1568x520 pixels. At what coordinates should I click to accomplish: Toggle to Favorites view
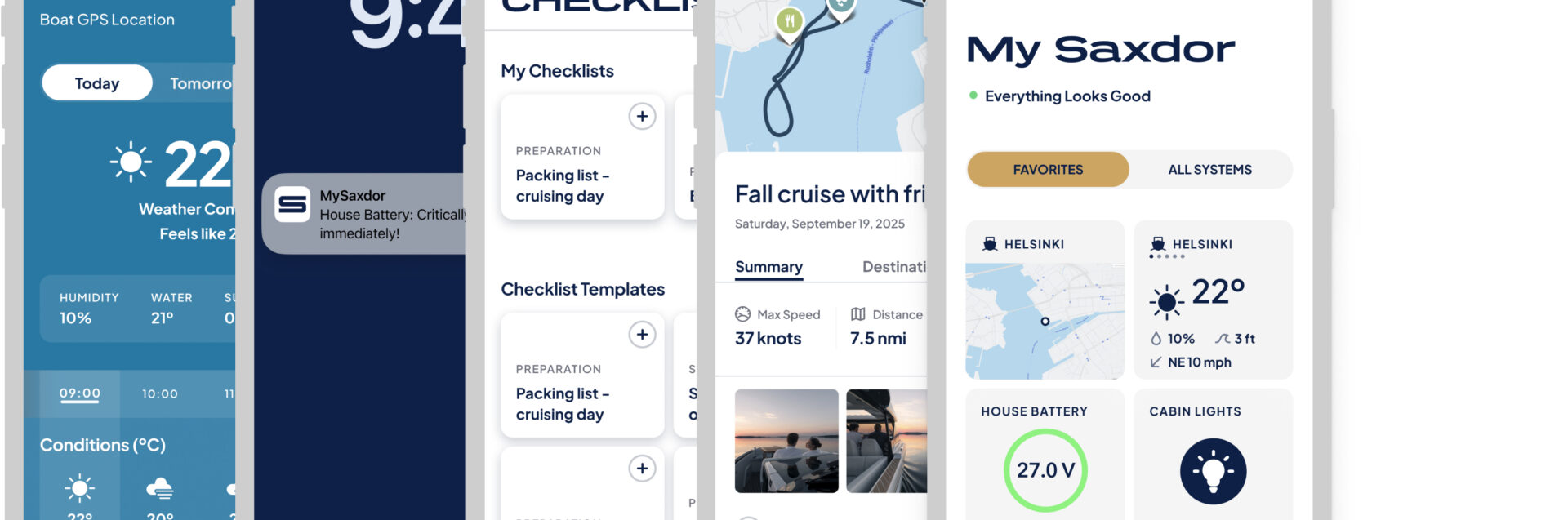click(1048, 170)
